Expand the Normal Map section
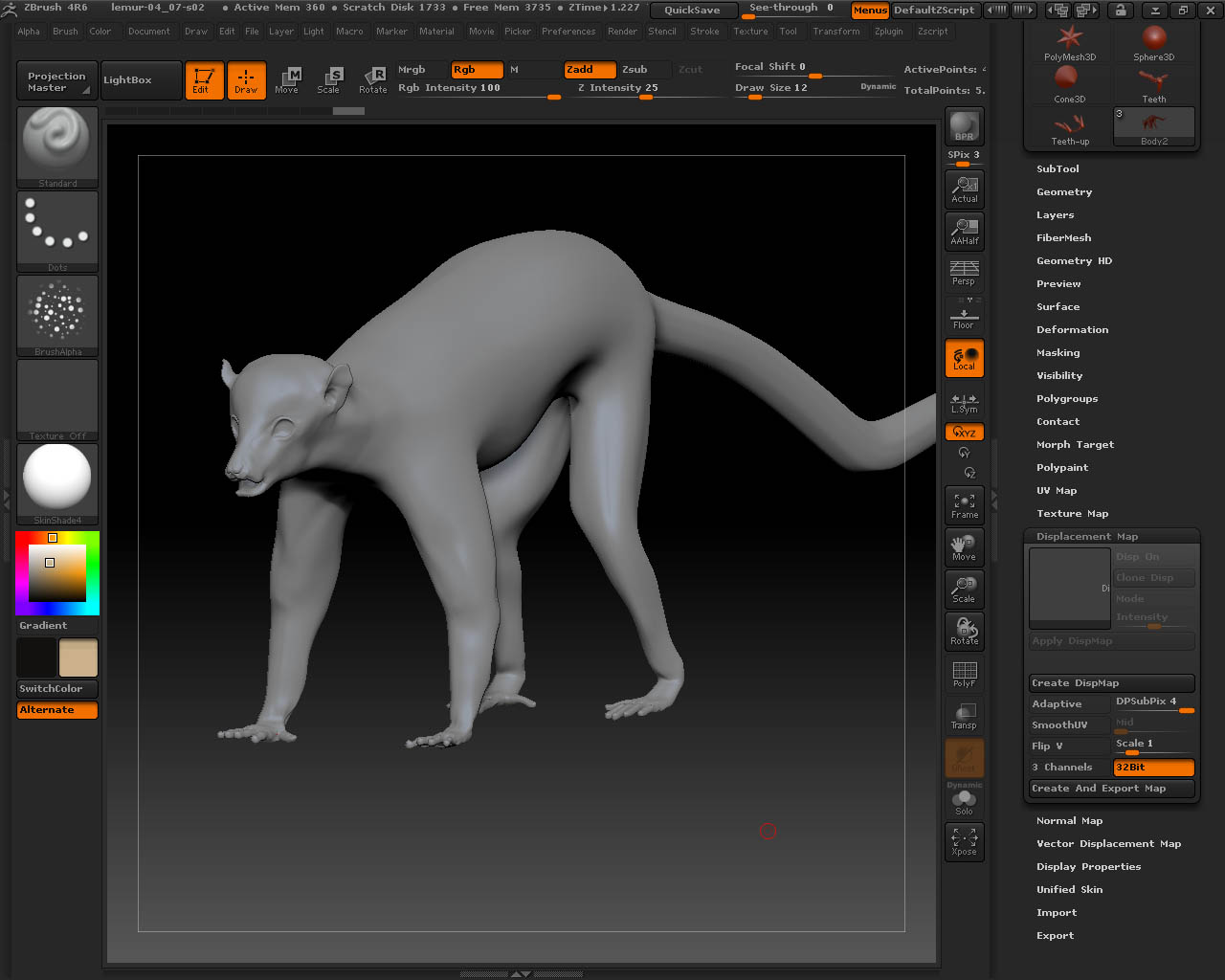Screen dimensions: 1225x980 tap(1069, 821)
